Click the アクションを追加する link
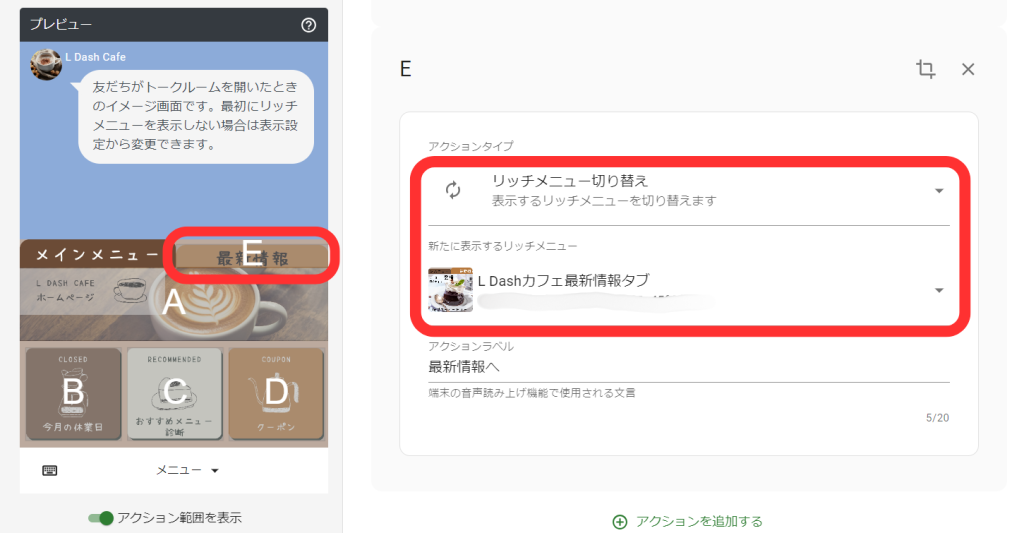1024x533 pixels. (699, 521)
